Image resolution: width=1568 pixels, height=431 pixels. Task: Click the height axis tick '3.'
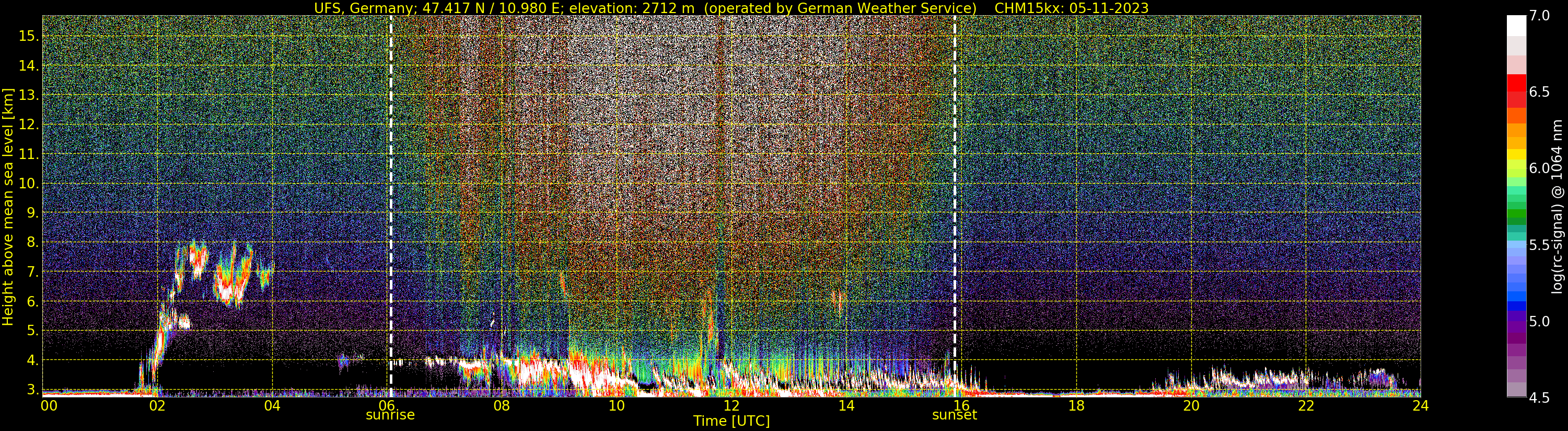[32, 390]
